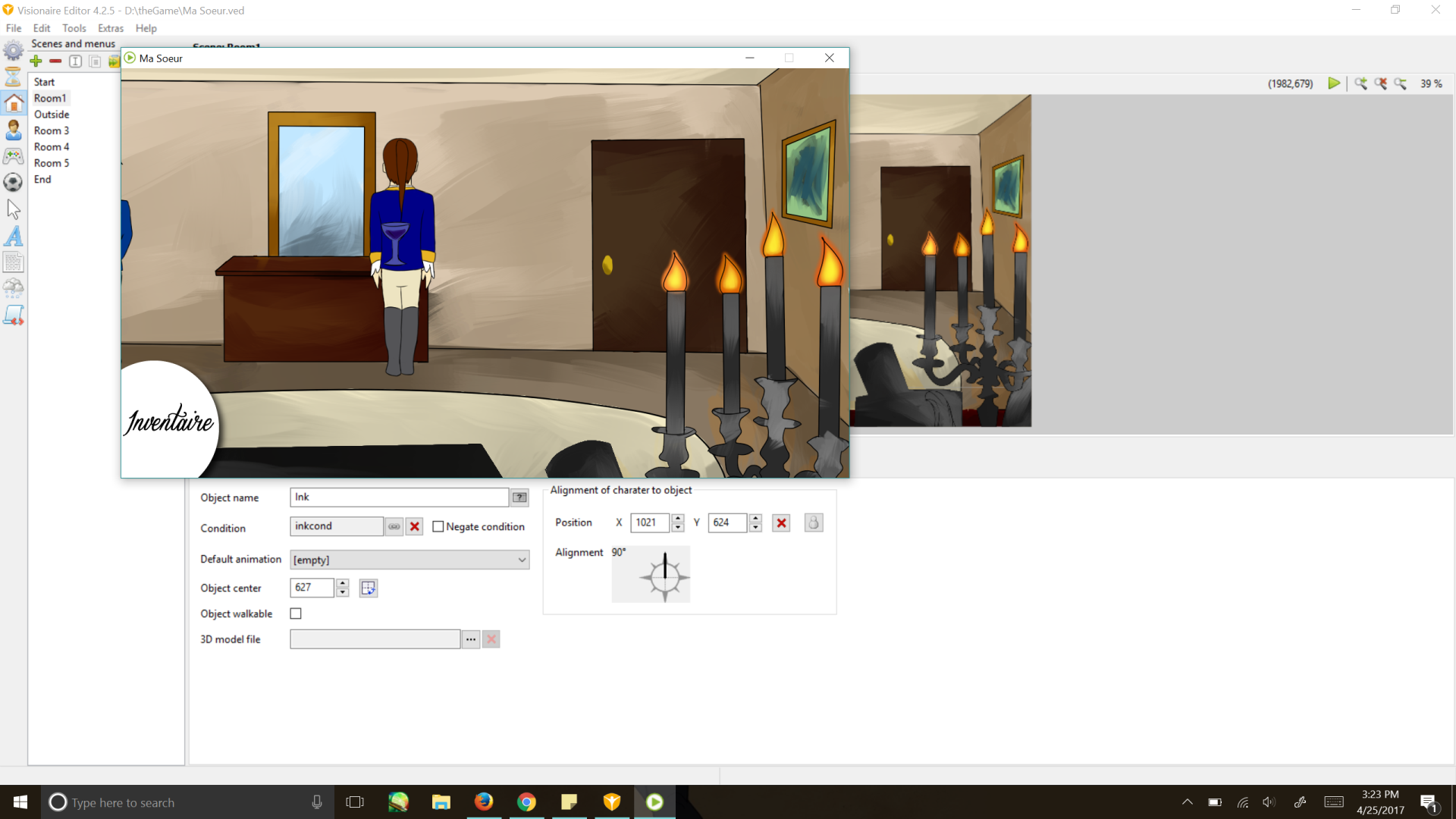
Task: Select the Room 5 scene
Action: click(52, 163)
